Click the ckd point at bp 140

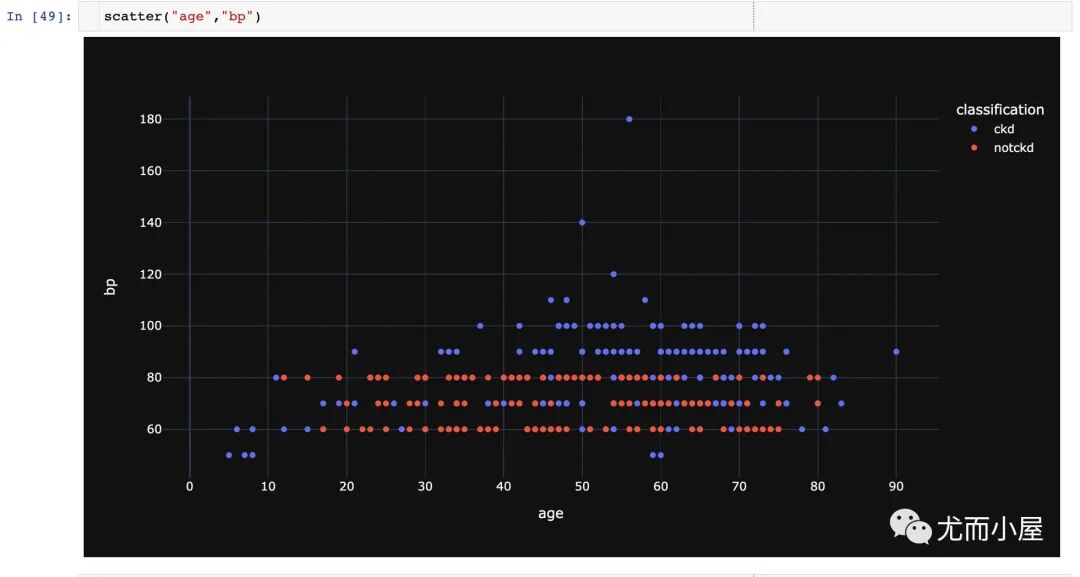(x=582, y=222)
